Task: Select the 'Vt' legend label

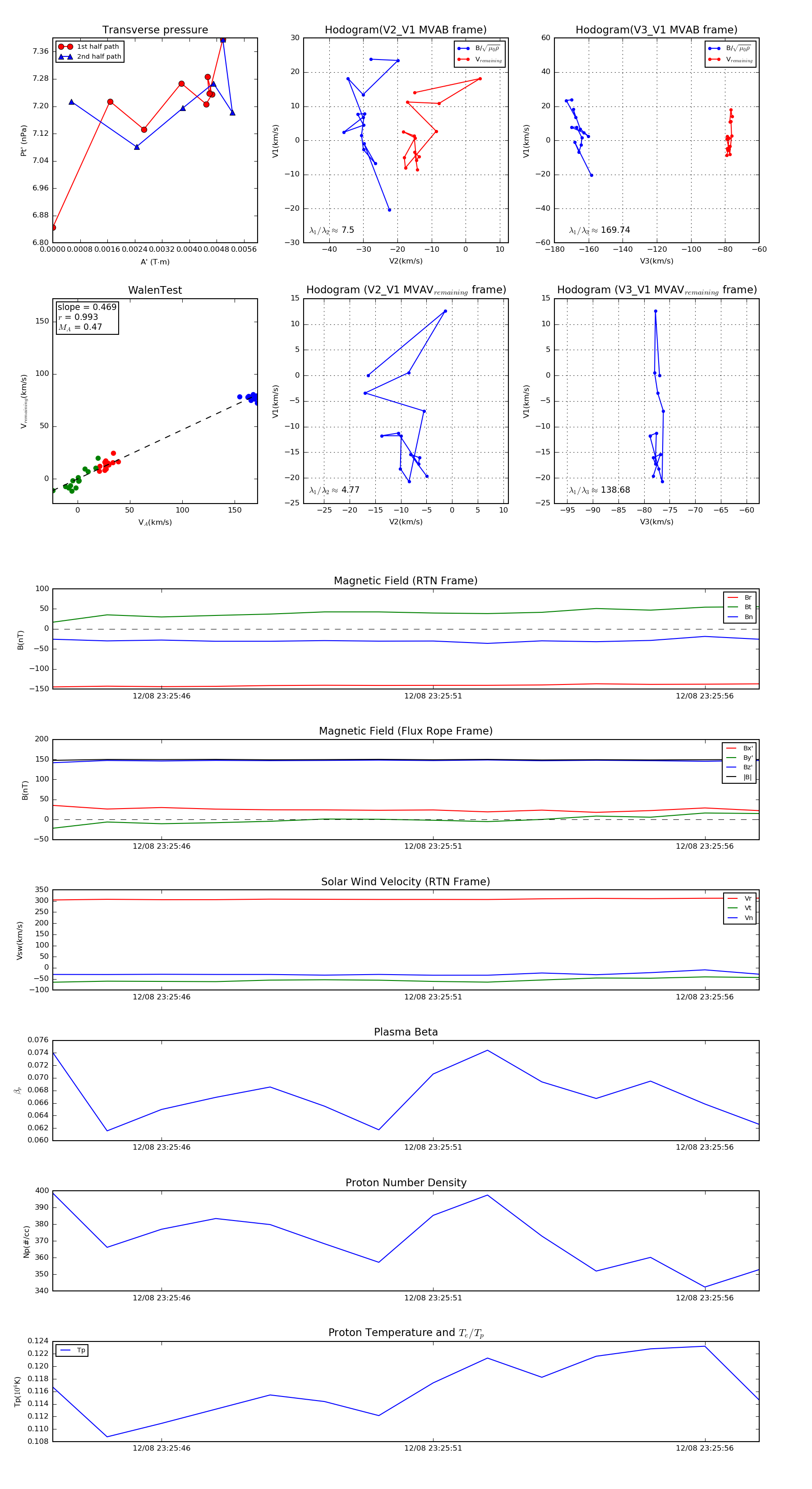Action: [748, 908]
